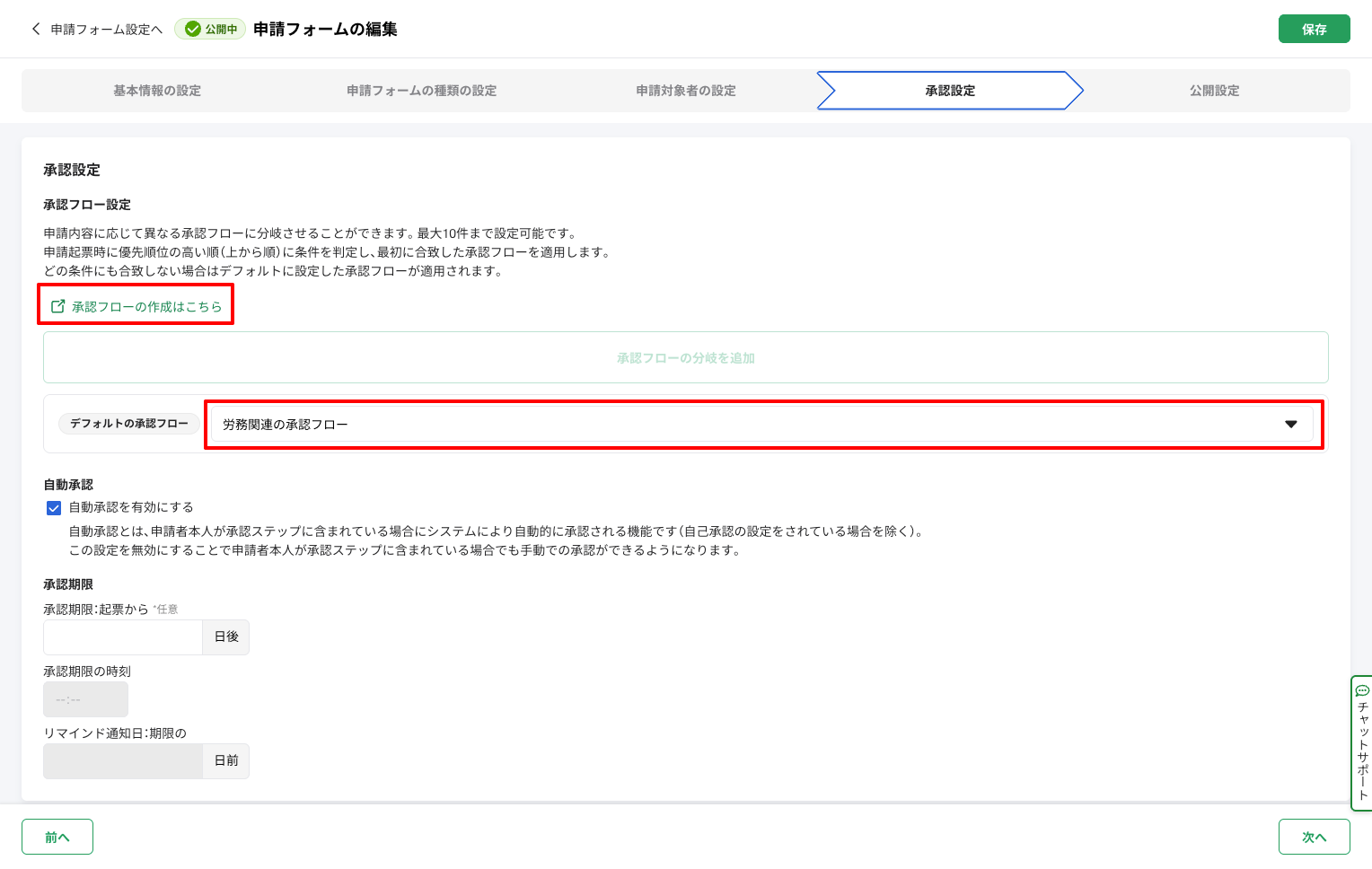
Task: Click the external link icon beside 承認フローの作成はこちら
Action: click(58, 306)
